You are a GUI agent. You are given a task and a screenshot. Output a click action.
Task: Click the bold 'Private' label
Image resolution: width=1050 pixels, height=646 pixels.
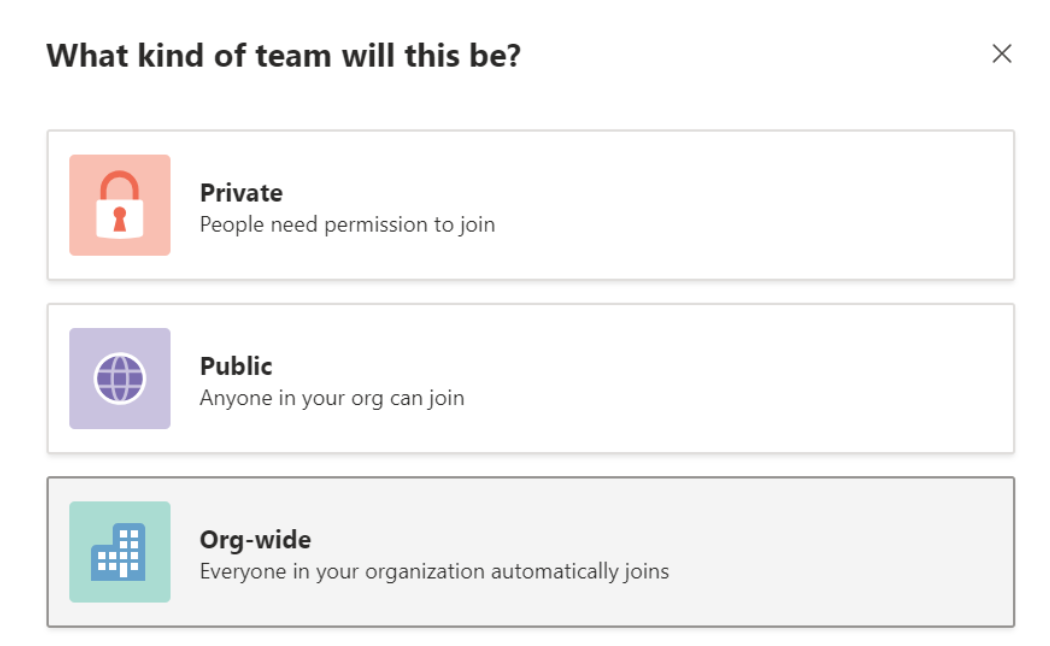pos(241,193)
